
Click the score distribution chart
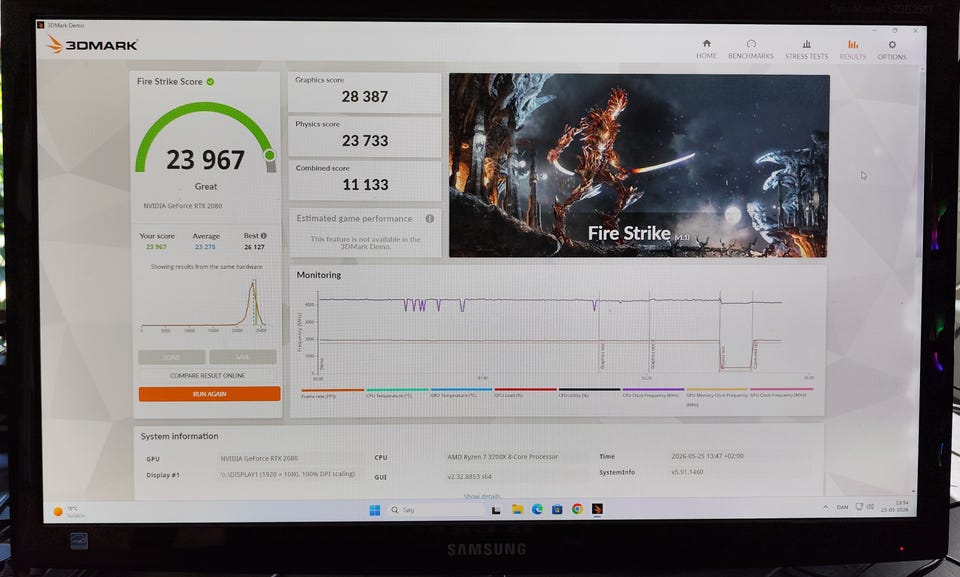[x=204, y=304]
